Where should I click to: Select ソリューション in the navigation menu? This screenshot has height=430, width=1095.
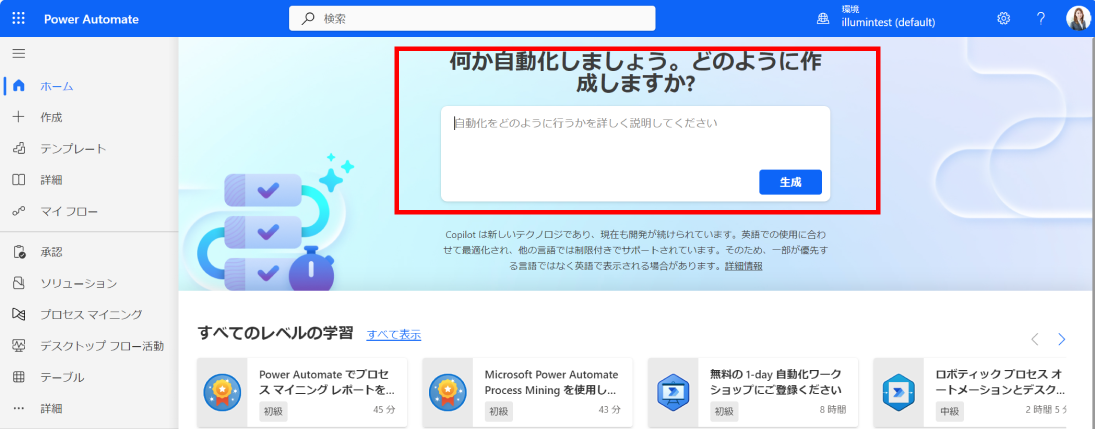tap(79, 283)
